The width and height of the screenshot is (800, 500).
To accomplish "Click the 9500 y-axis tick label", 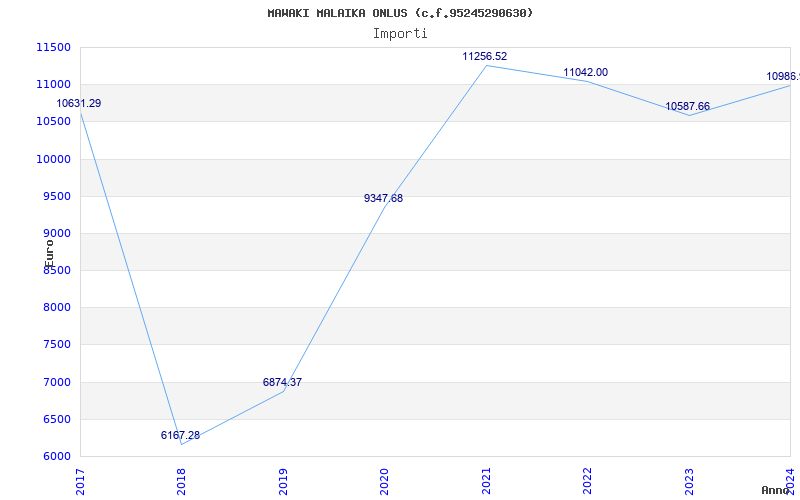I will 57,196.
